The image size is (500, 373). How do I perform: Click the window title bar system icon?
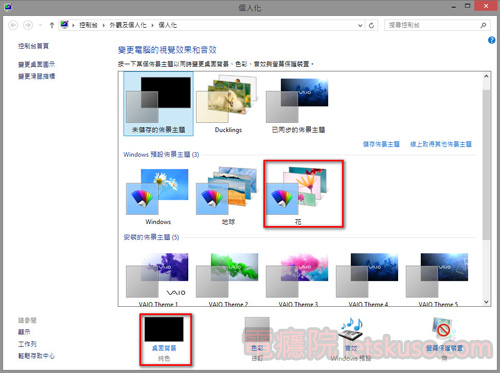click(8, 7)
